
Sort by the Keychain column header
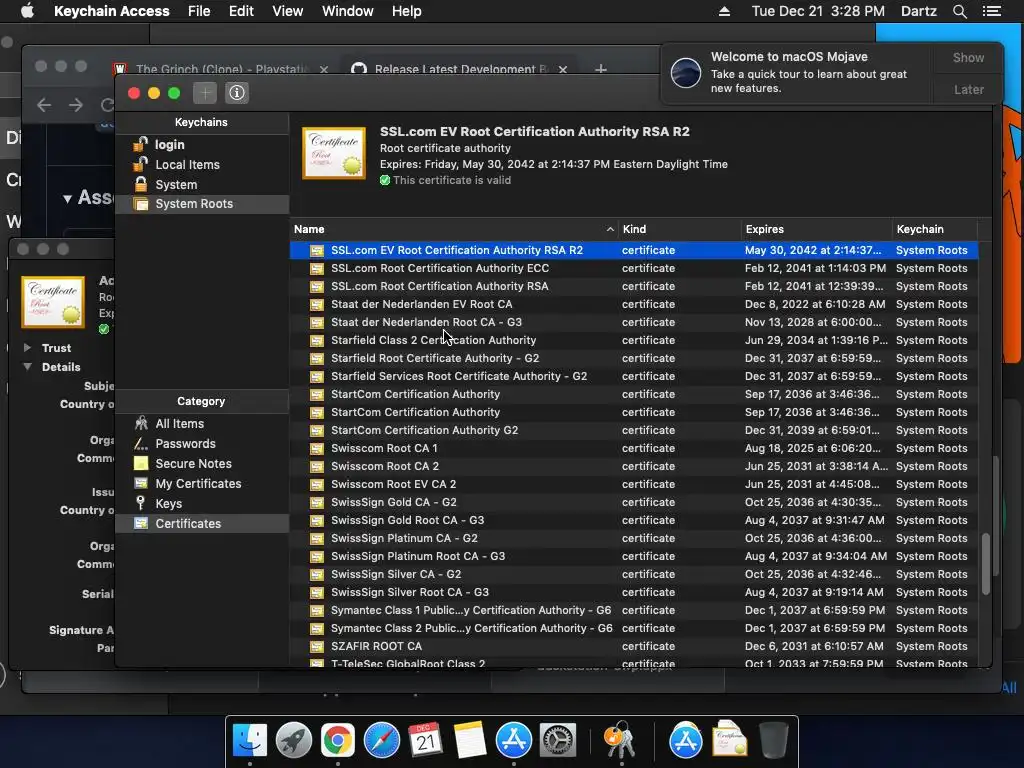point(935,229)
